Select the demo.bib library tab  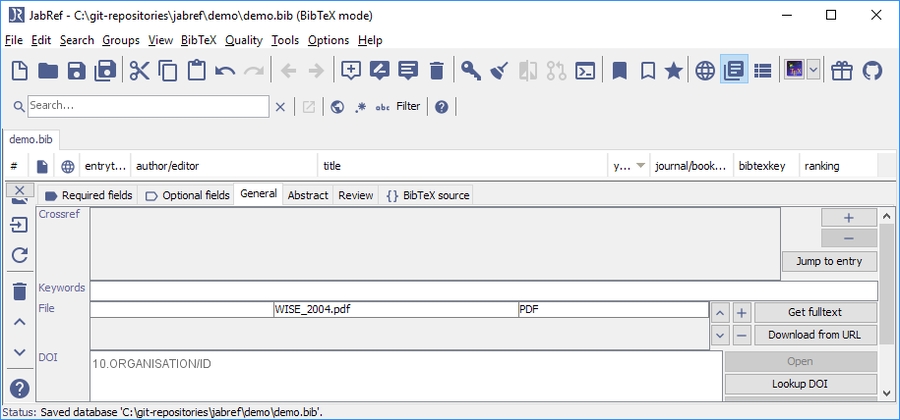31,139
